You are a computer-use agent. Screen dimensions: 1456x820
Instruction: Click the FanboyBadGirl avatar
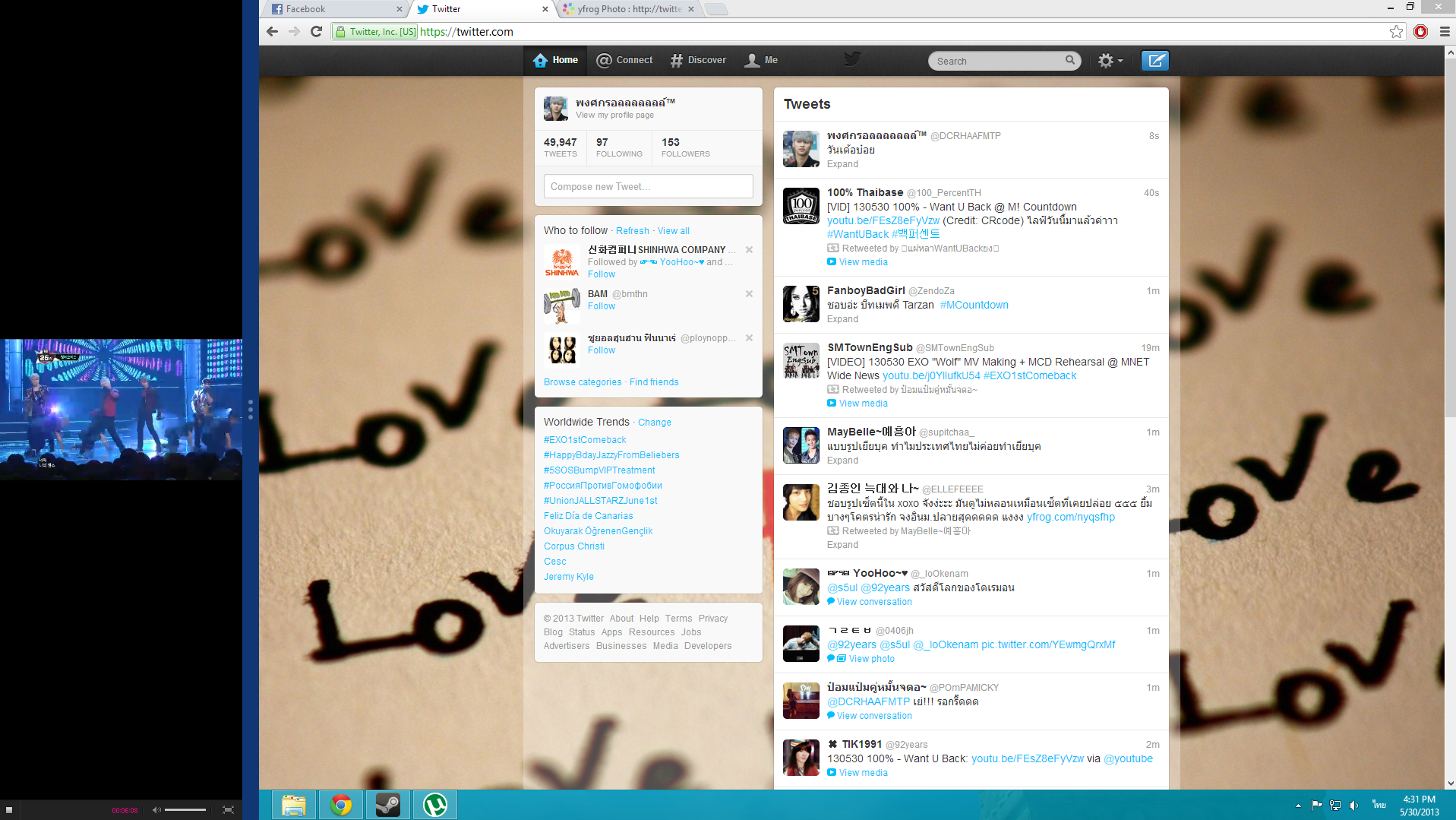click(x=801, y=304)
